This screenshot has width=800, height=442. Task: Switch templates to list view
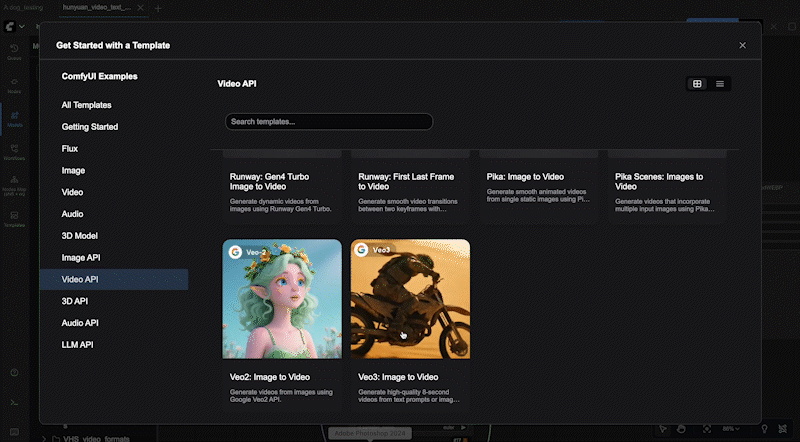(x=720, y=84)
